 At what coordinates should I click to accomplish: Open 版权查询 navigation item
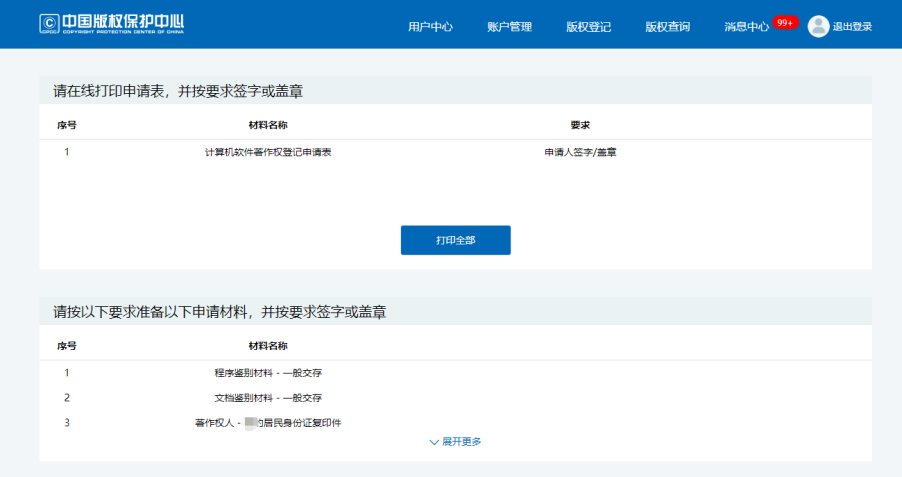pos(667,26)
